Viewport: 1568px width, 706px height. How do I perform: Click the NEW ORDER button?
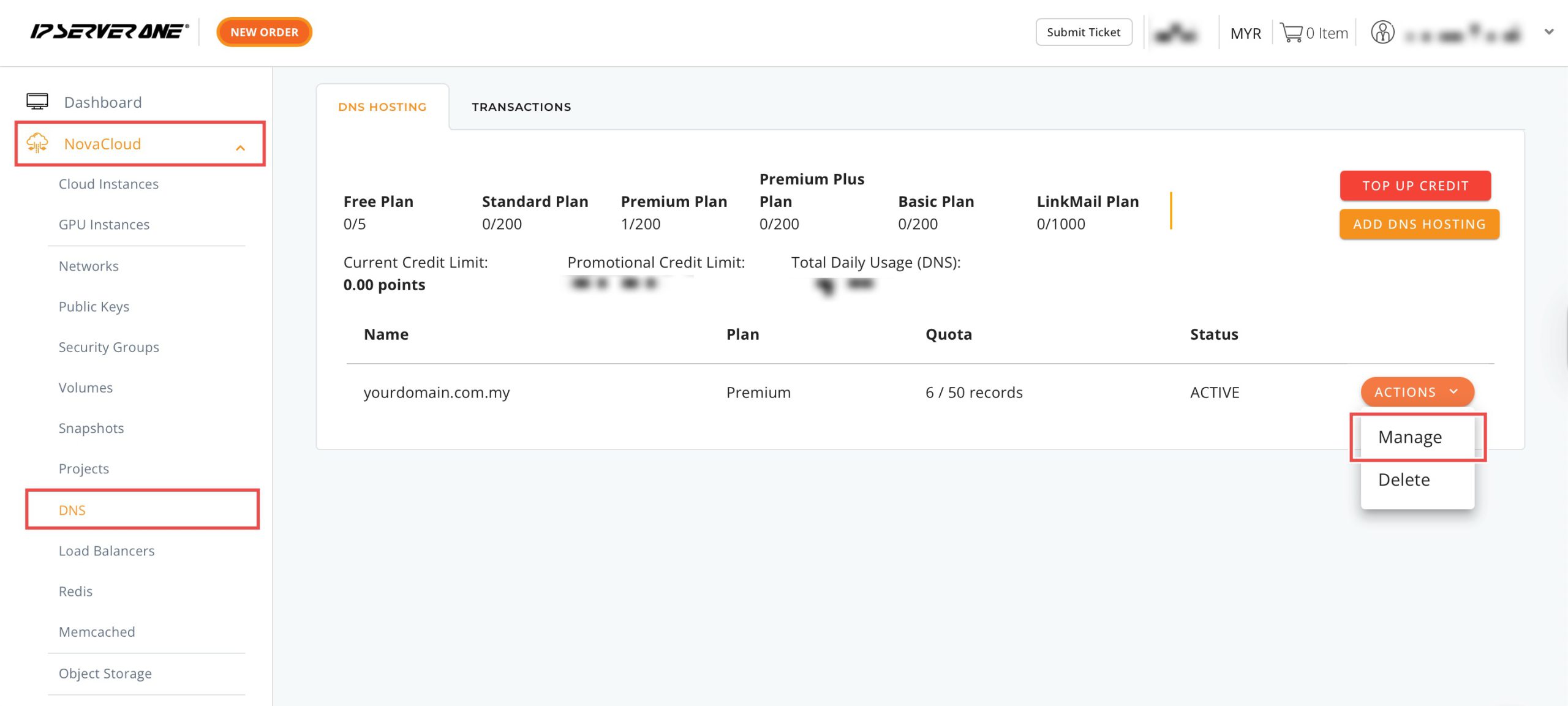(265, 32)
